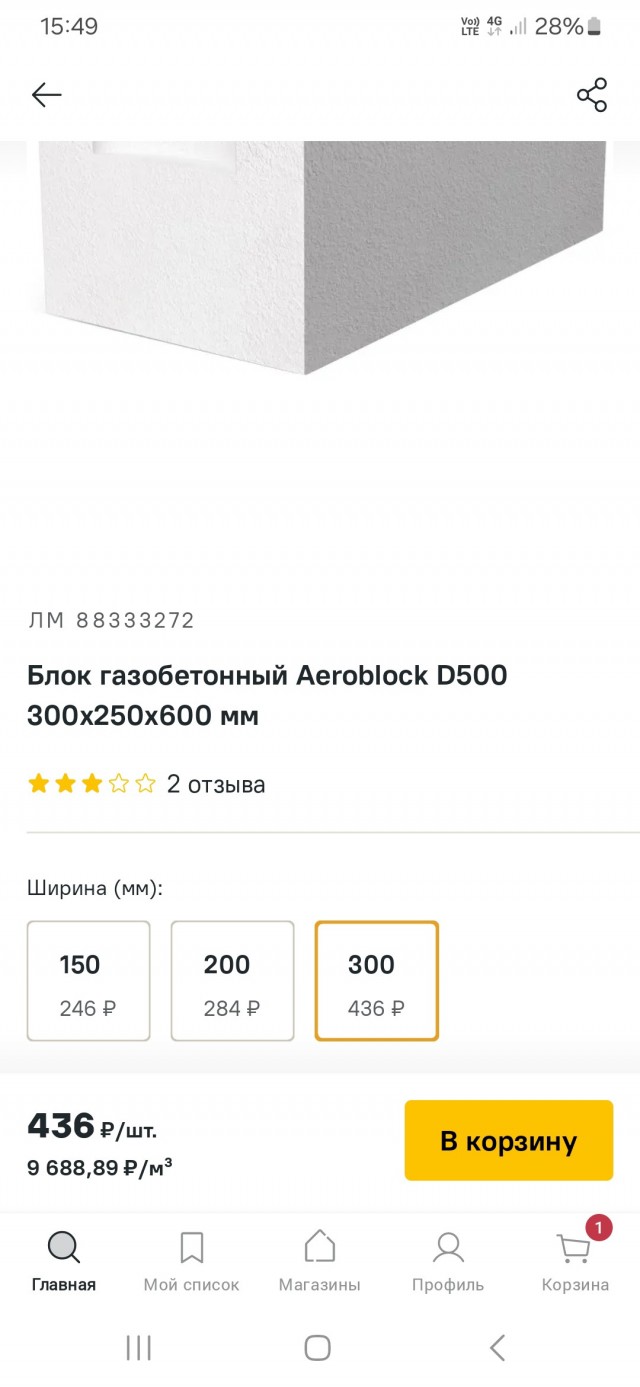640x1387 pixels.
Task: Tap the product code ЛМ 88333272
Action: 110,620
